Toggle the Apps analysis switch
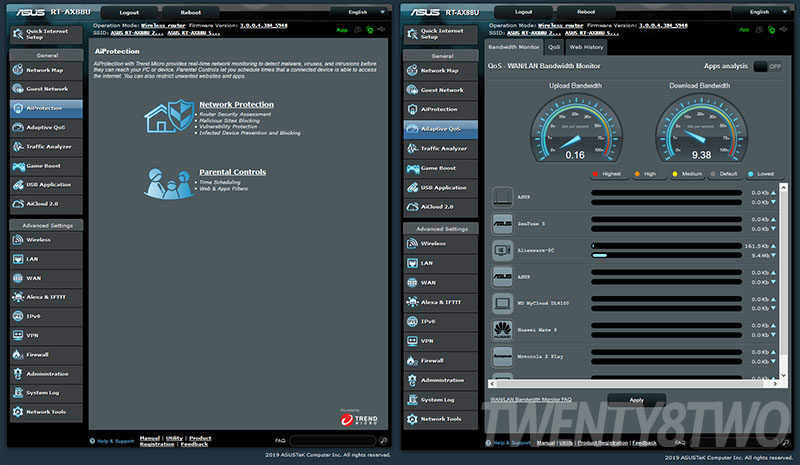The width and height of the screenshot is (800, 465). tap(768, 66)
